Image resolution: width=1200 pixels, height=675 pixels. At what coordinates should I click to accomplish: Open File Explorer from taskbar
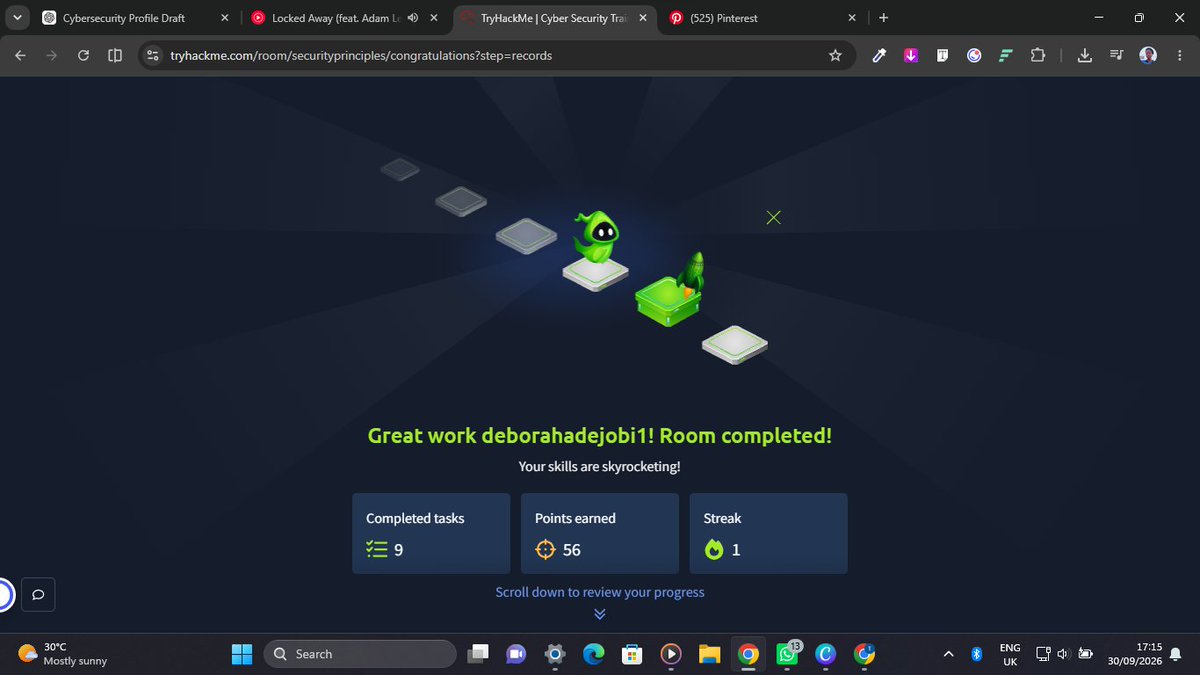point(709,654)
